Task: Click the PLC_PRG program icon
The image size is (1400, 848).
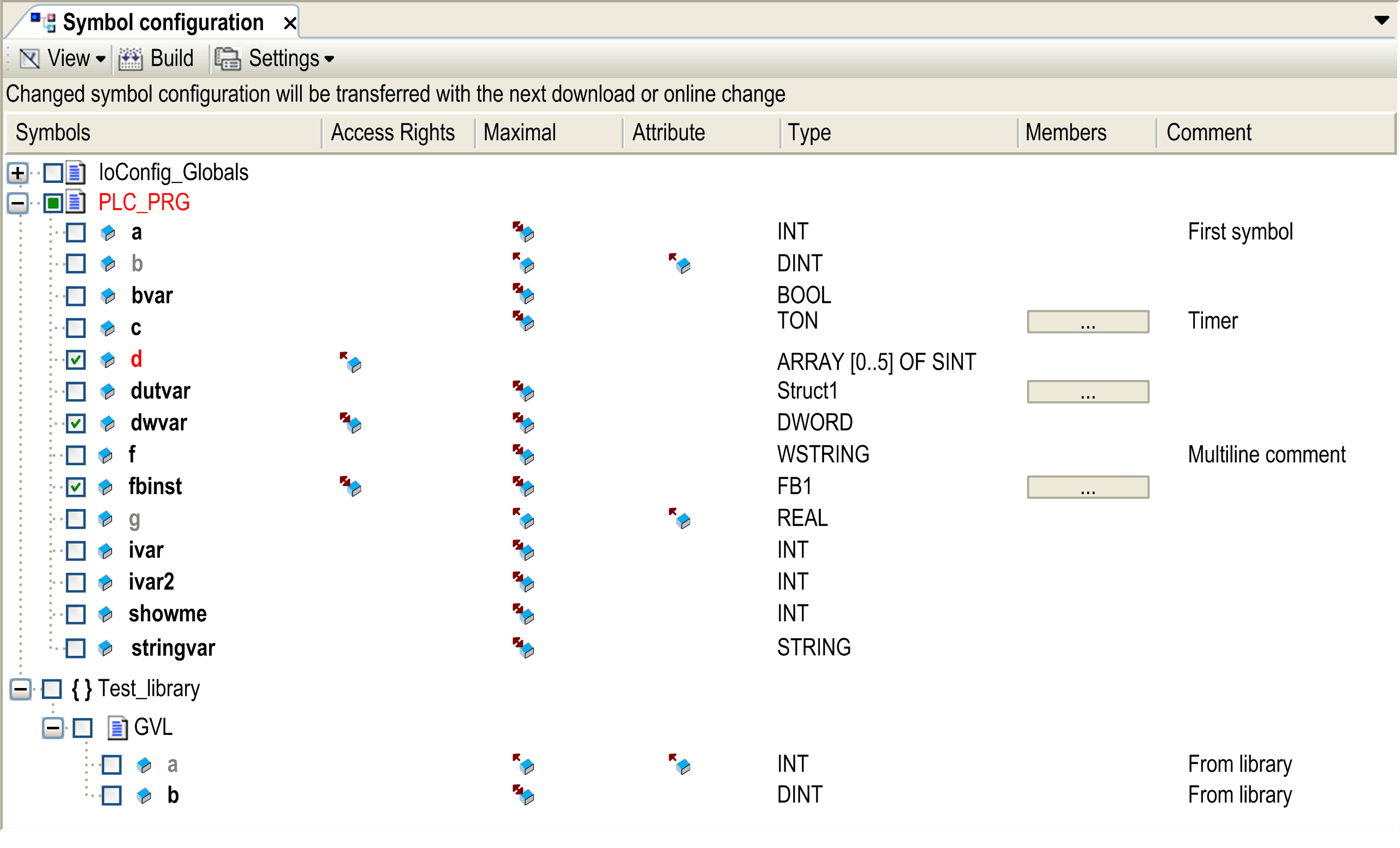Action: tap(74, 203)
